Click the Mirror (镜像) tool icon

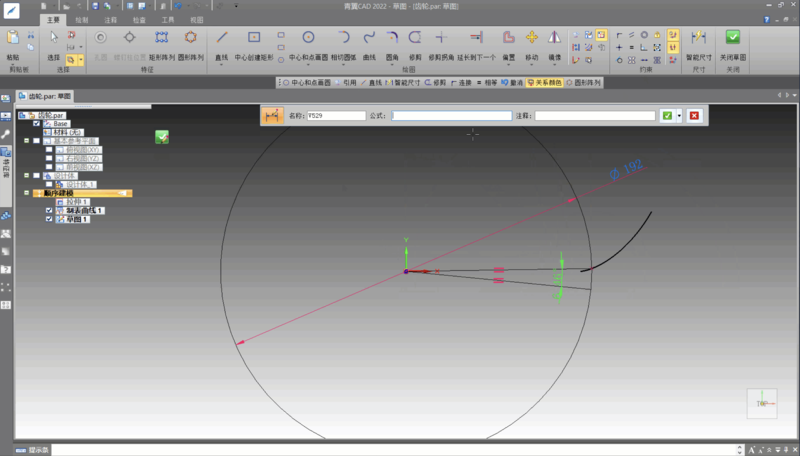tap(554, 38)
